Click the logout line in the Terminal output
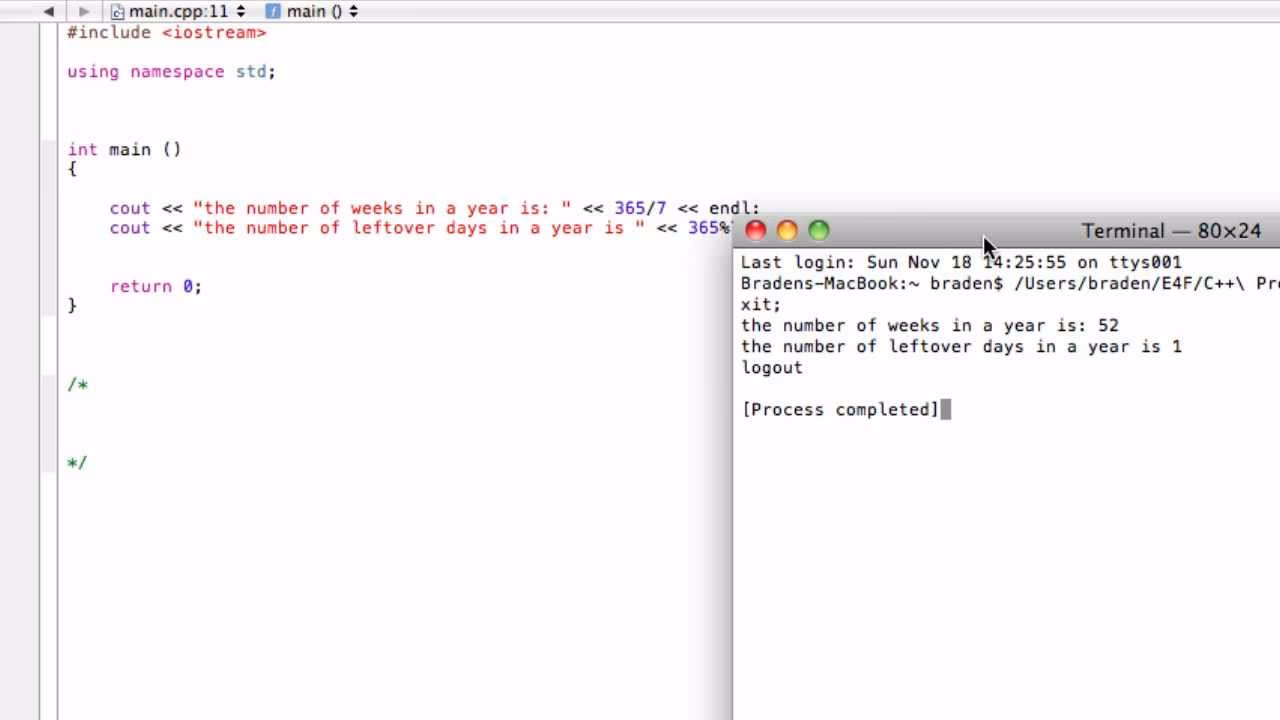Image resolution: width=1280 pixels, height=720 pixels. pos(771,367)
